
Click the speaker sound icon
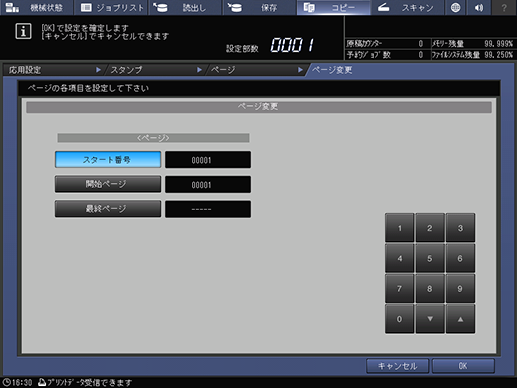[x=479, y=7]
